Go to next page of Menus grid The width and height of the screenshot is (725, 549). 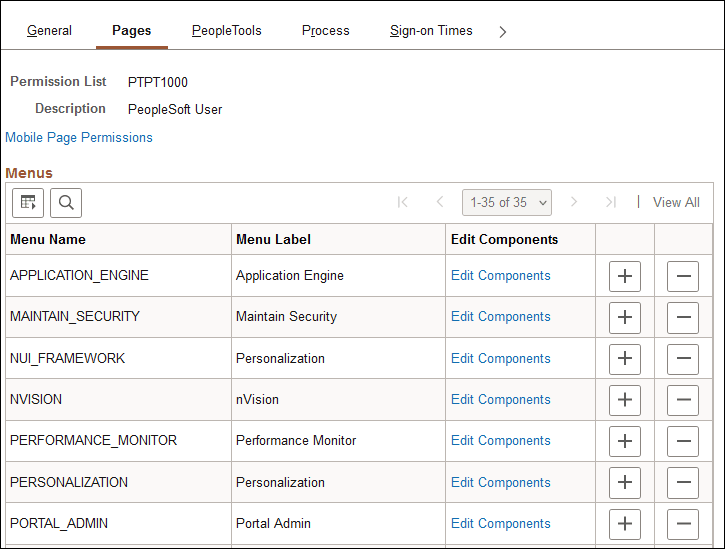tap(574, 202)
